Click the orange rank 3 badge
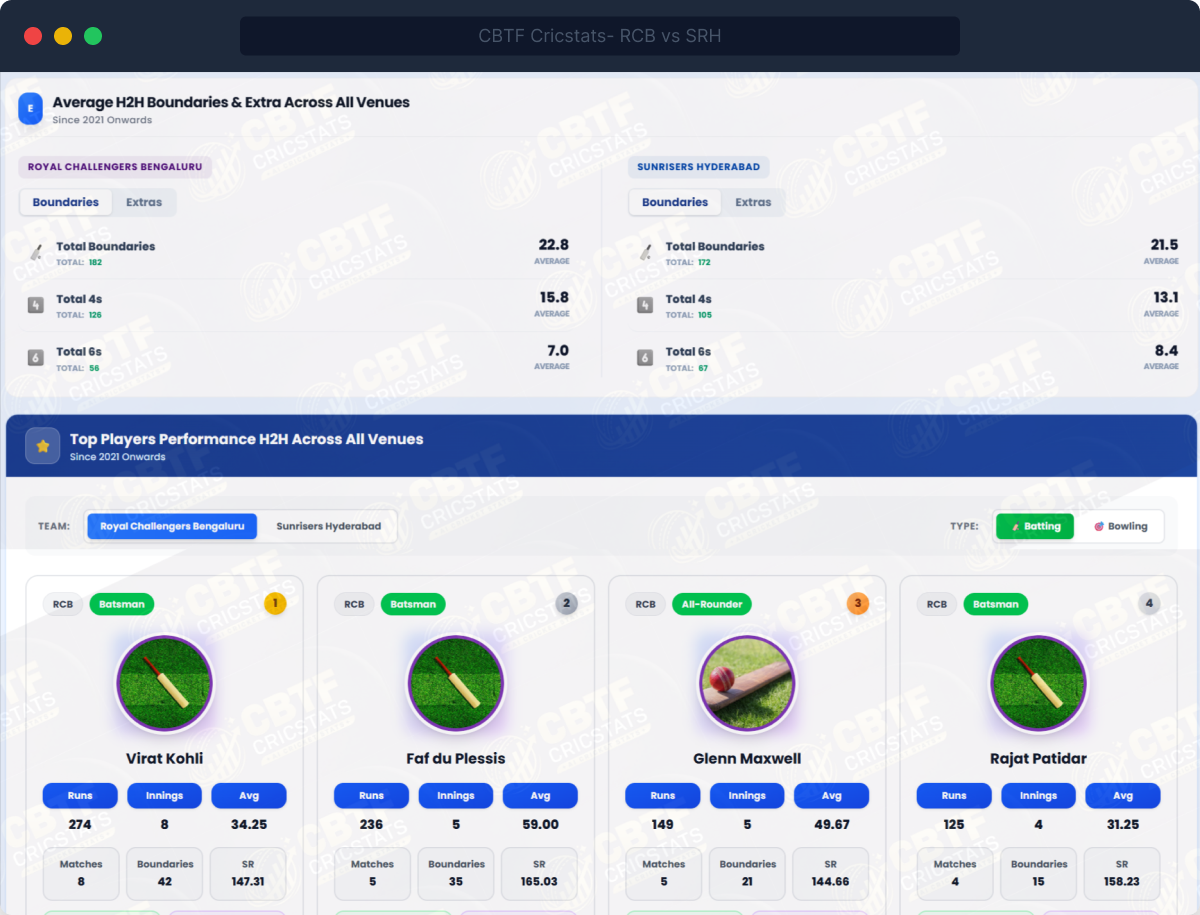Viewport: 1200px width, 915px height. pyautogui.click(x=858, y=603)
